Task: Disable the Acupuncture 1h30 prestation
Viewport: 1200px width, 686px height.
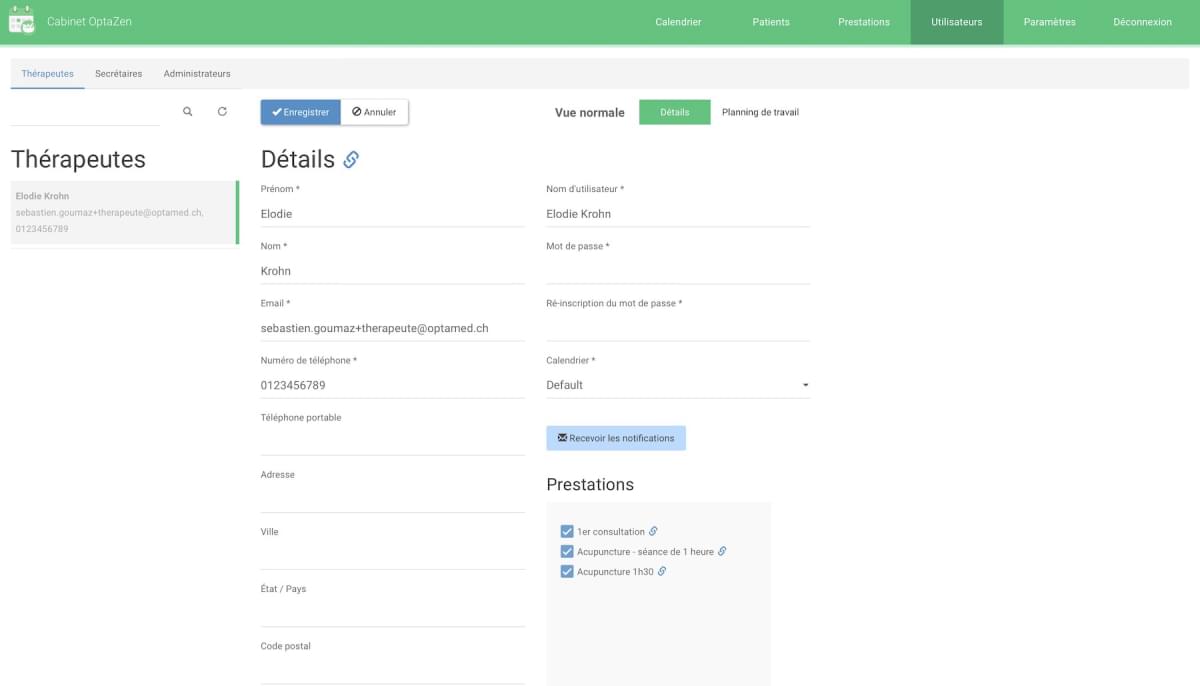Action: (x=567, y=571)
